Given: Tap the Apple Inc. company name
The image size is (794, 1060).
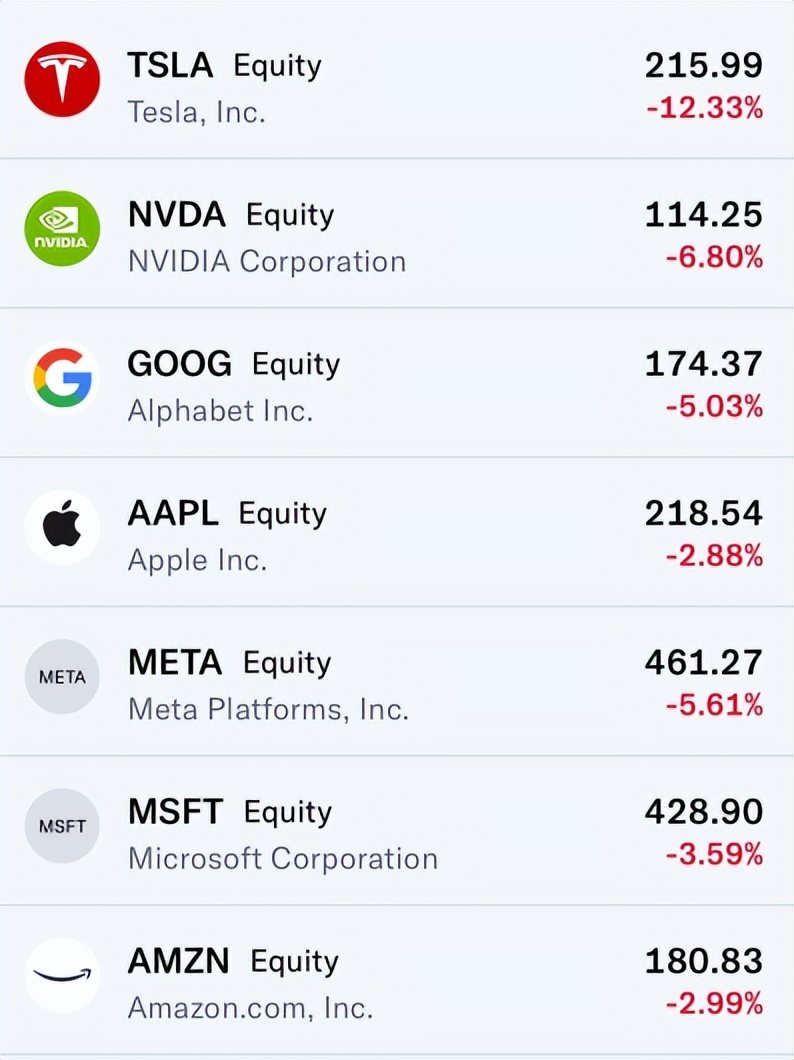Looking at the screenshot, I should [197, 560].
